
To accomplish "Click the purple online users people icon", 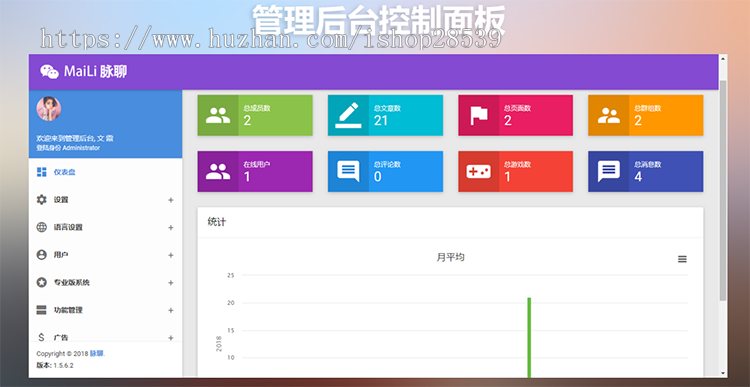I will [x=218, y=171].
